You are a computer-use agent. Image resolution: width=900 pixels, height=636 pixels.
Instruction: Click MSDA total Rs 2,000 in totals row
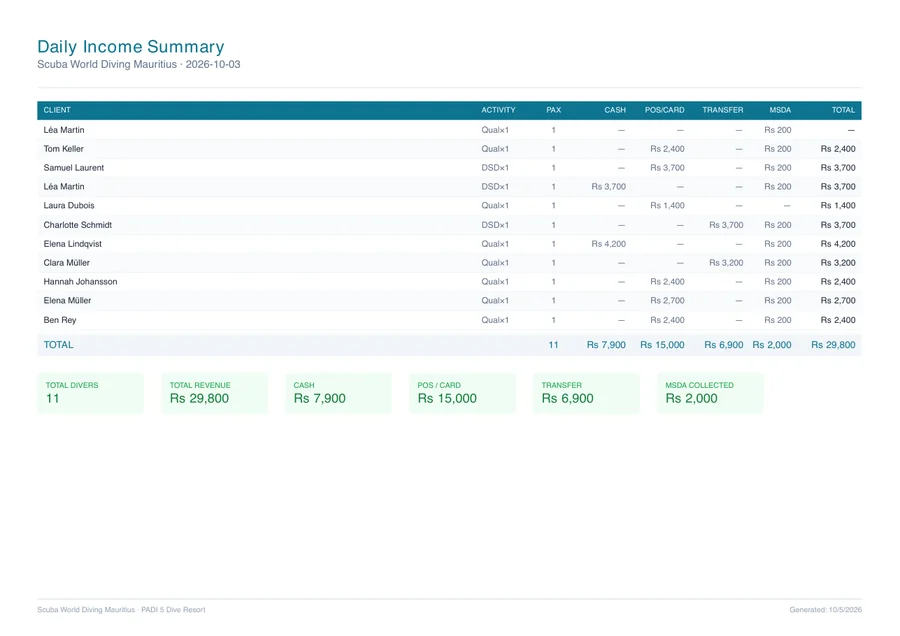point(772,344)
